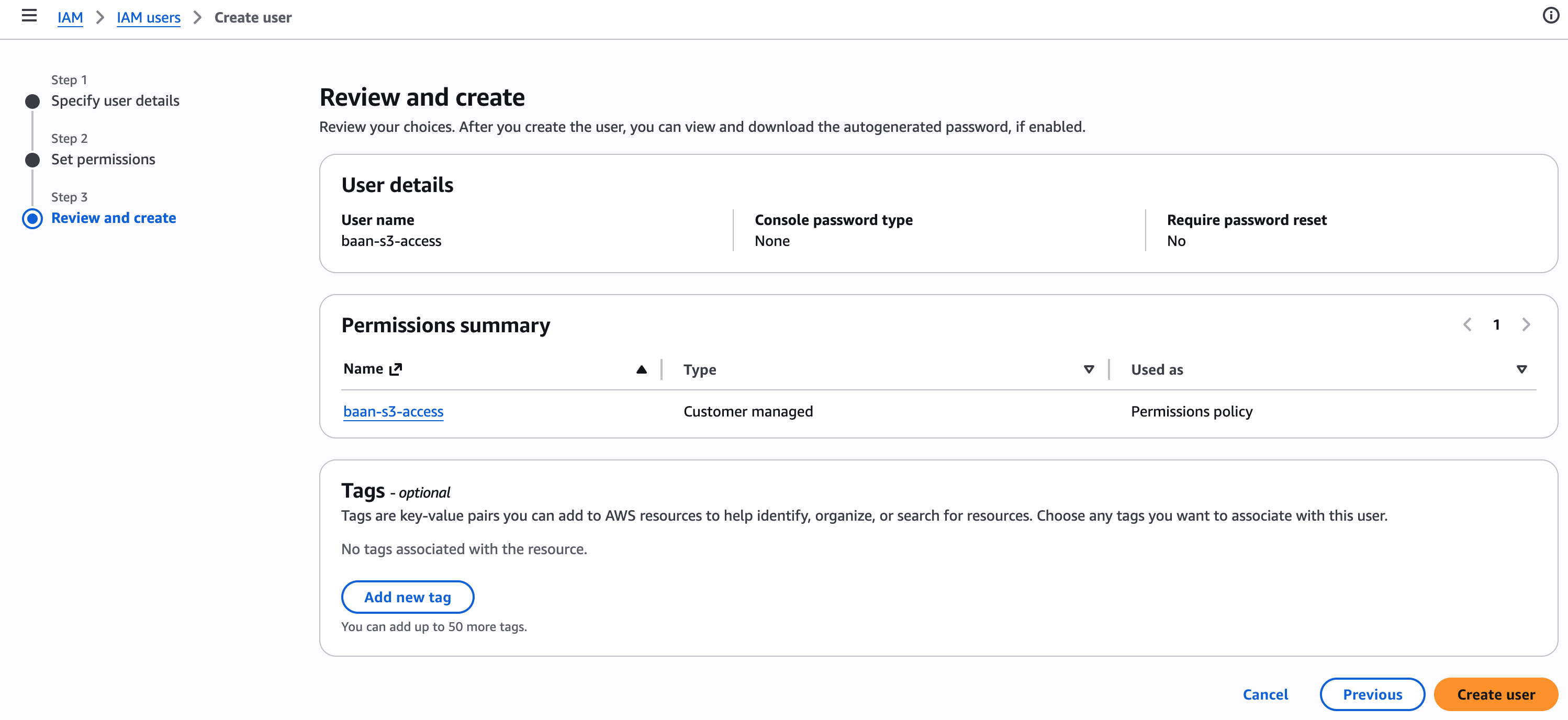This screenshot has height=720, width=1568.
Task: Click the 50 more tags hint text
Action: click(434, 626)
